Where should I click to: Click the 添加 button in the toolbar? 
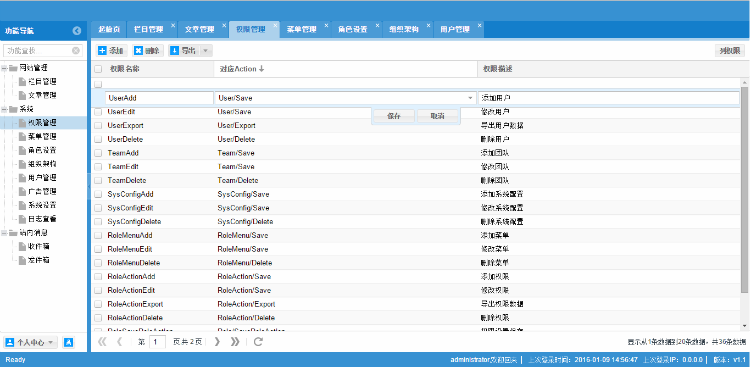[x=111, y=51]
